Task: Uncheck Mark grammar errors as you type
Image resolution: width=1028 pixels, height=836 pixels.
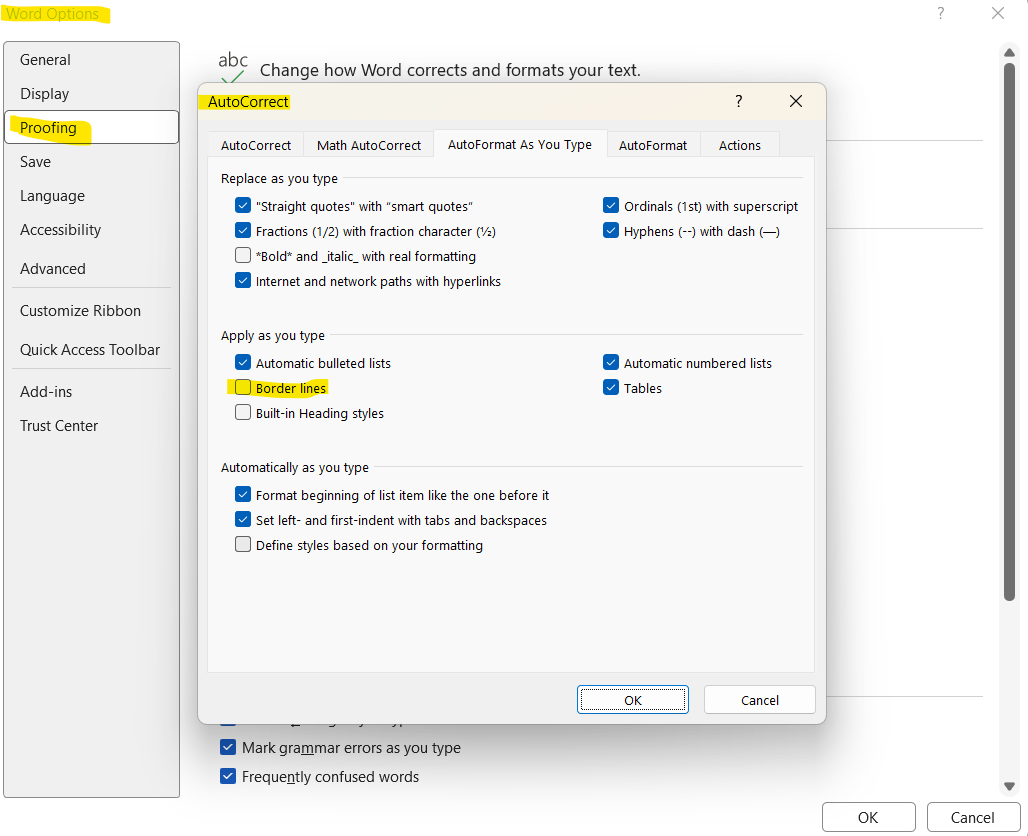Action: coord(228,747)
